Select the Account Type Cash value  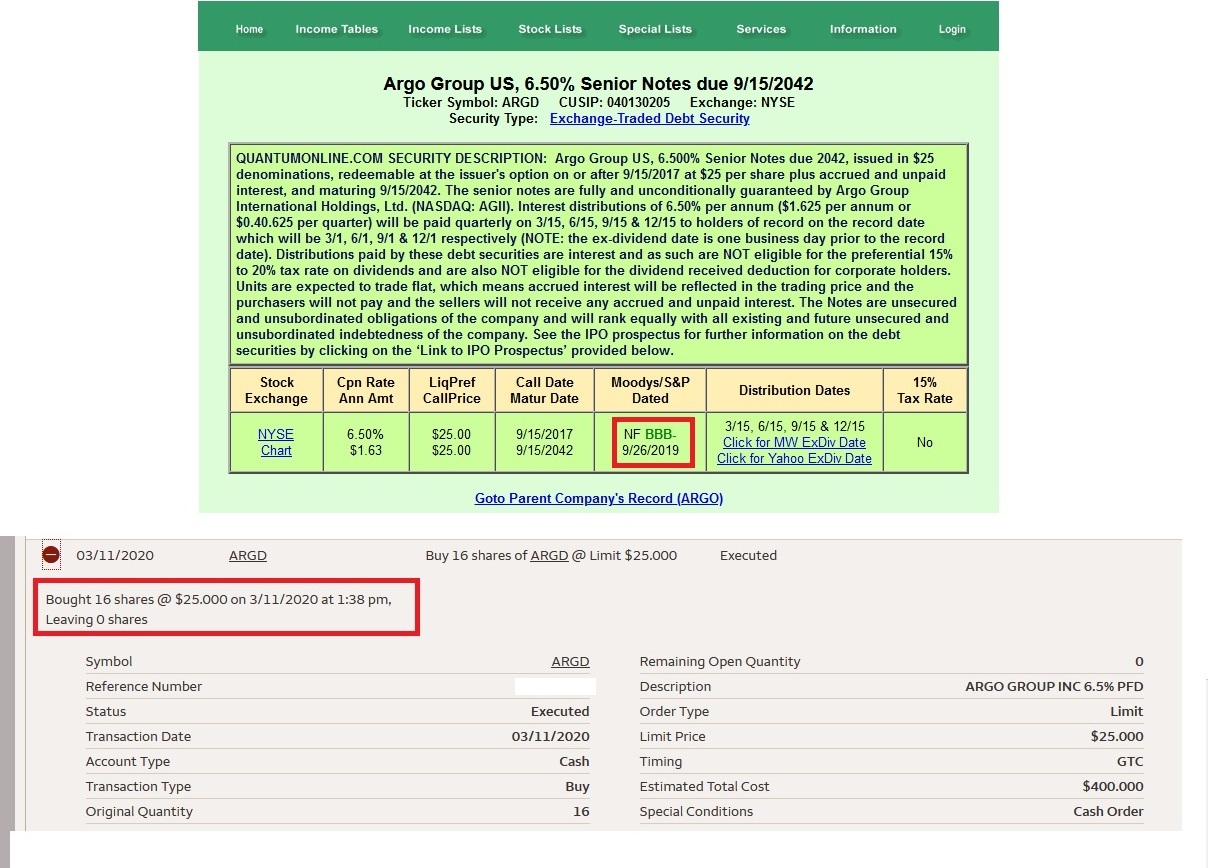point(574,761)
